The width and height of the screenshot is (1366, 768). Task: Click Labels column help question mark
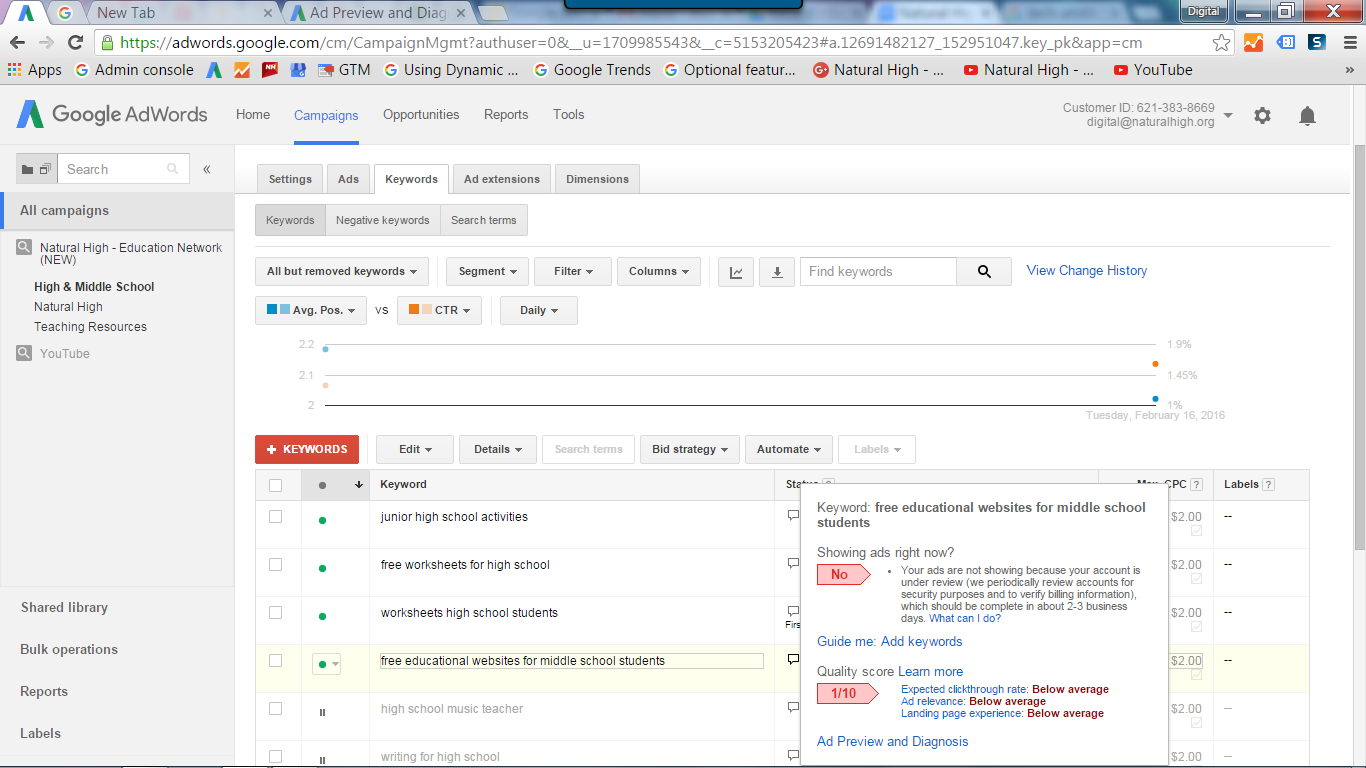1269,484
